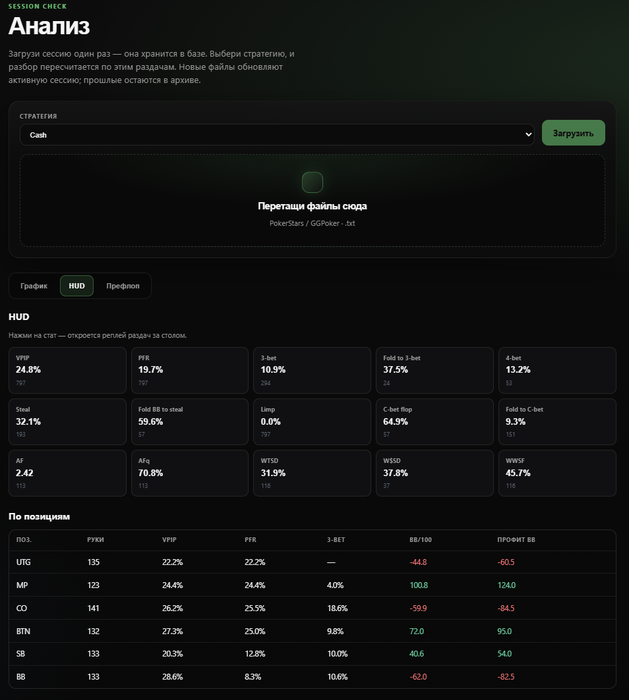Viewport: 629px width, 700px height.
Task: Open the Fold to C-bet 9.3% card
Action: 557,422
